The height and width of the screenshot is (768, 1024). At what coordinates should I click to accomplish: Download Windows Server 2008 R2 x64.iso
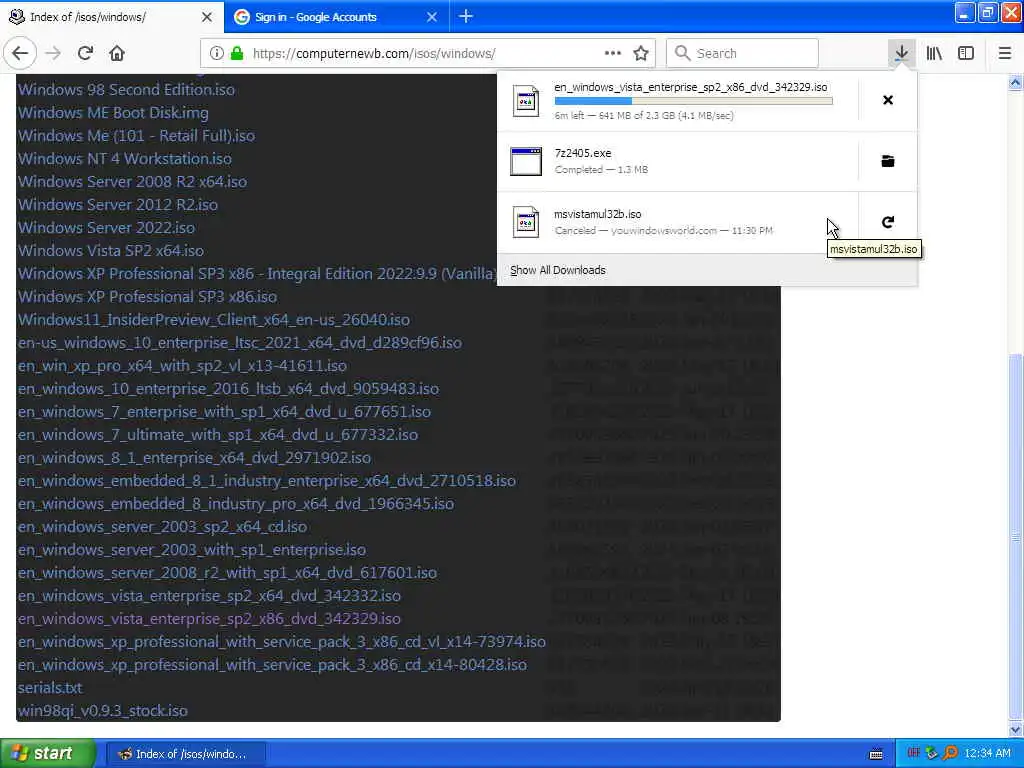(x=132, y=182)
